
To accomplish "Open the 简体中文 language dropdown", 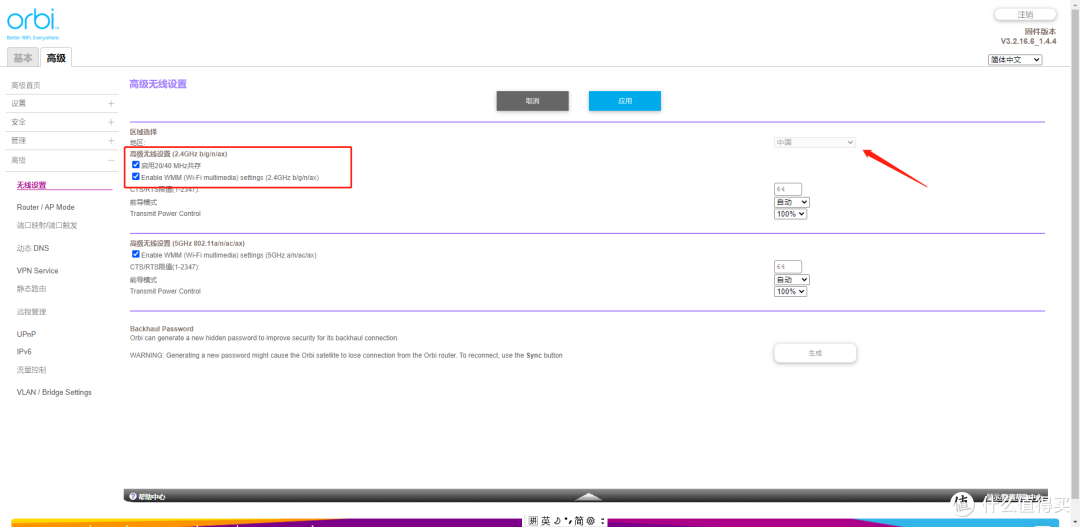I will (1015, 60).
